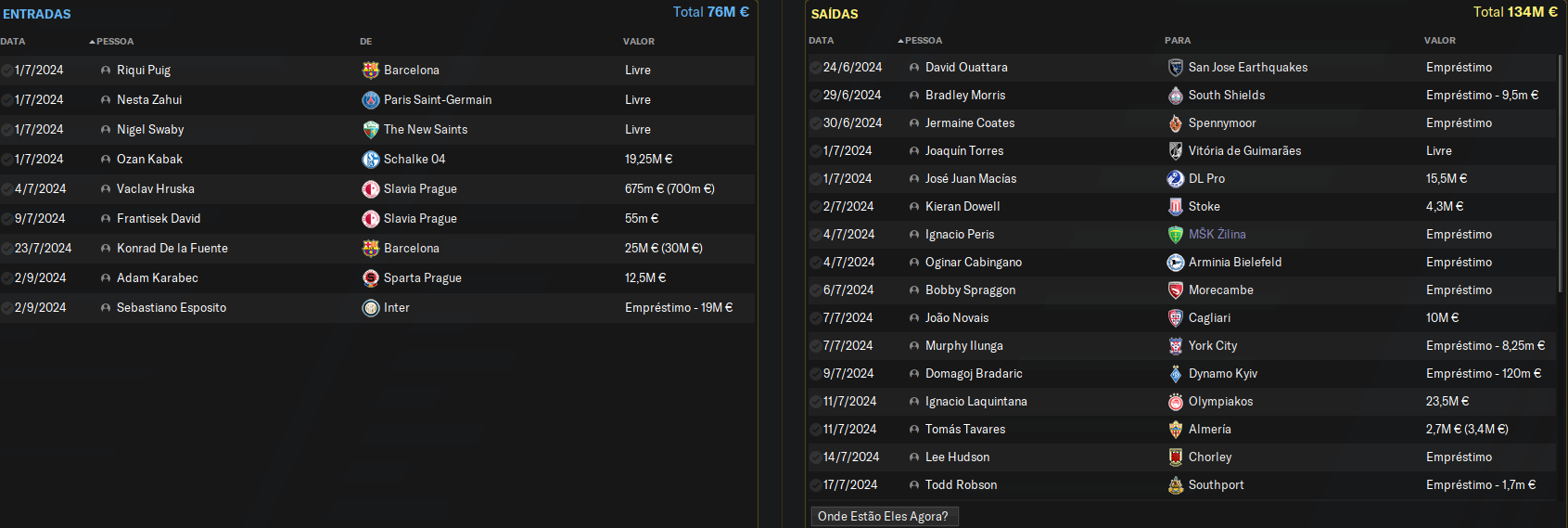Click the Chorley club badge
Viewport: 1568px width, 528px height.
pos(1176,457)
